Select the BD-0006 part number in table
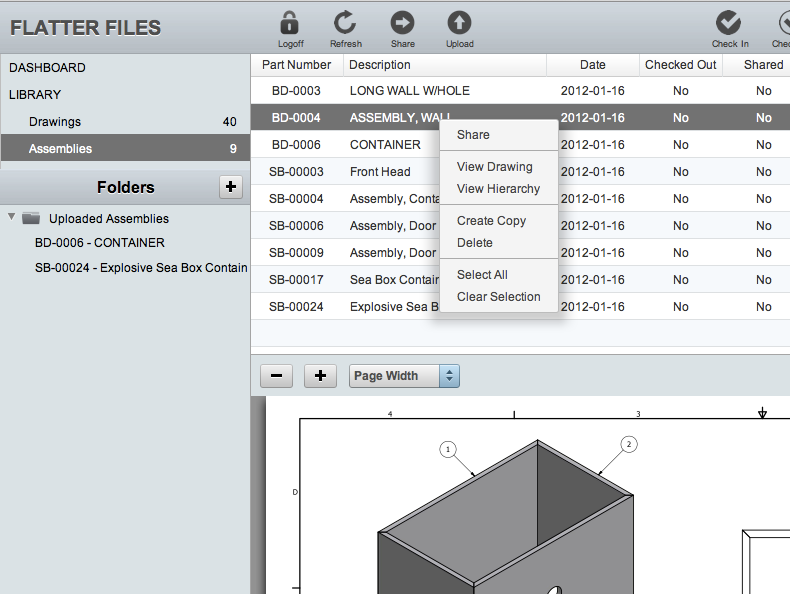 click(x=296, y=145)
